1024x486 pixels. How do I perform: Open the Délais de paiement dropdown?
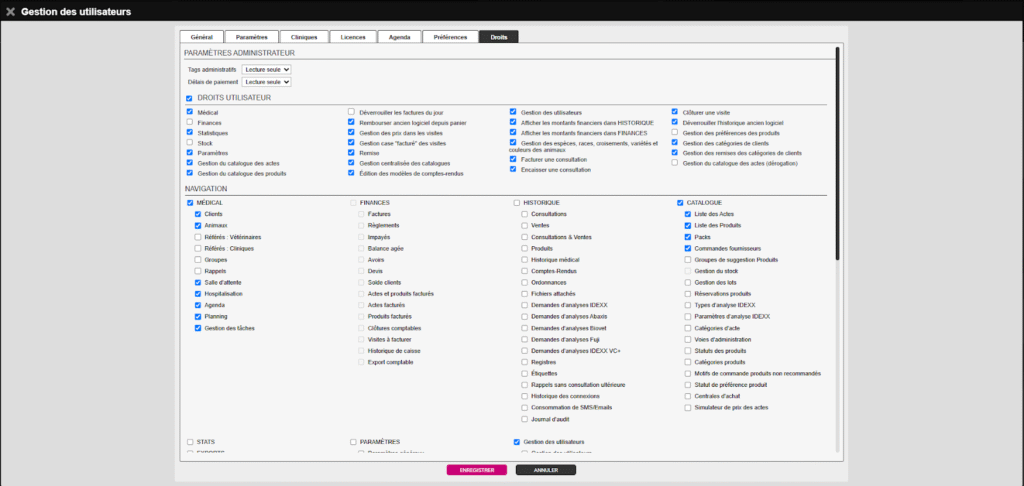[x=266, y=81]
